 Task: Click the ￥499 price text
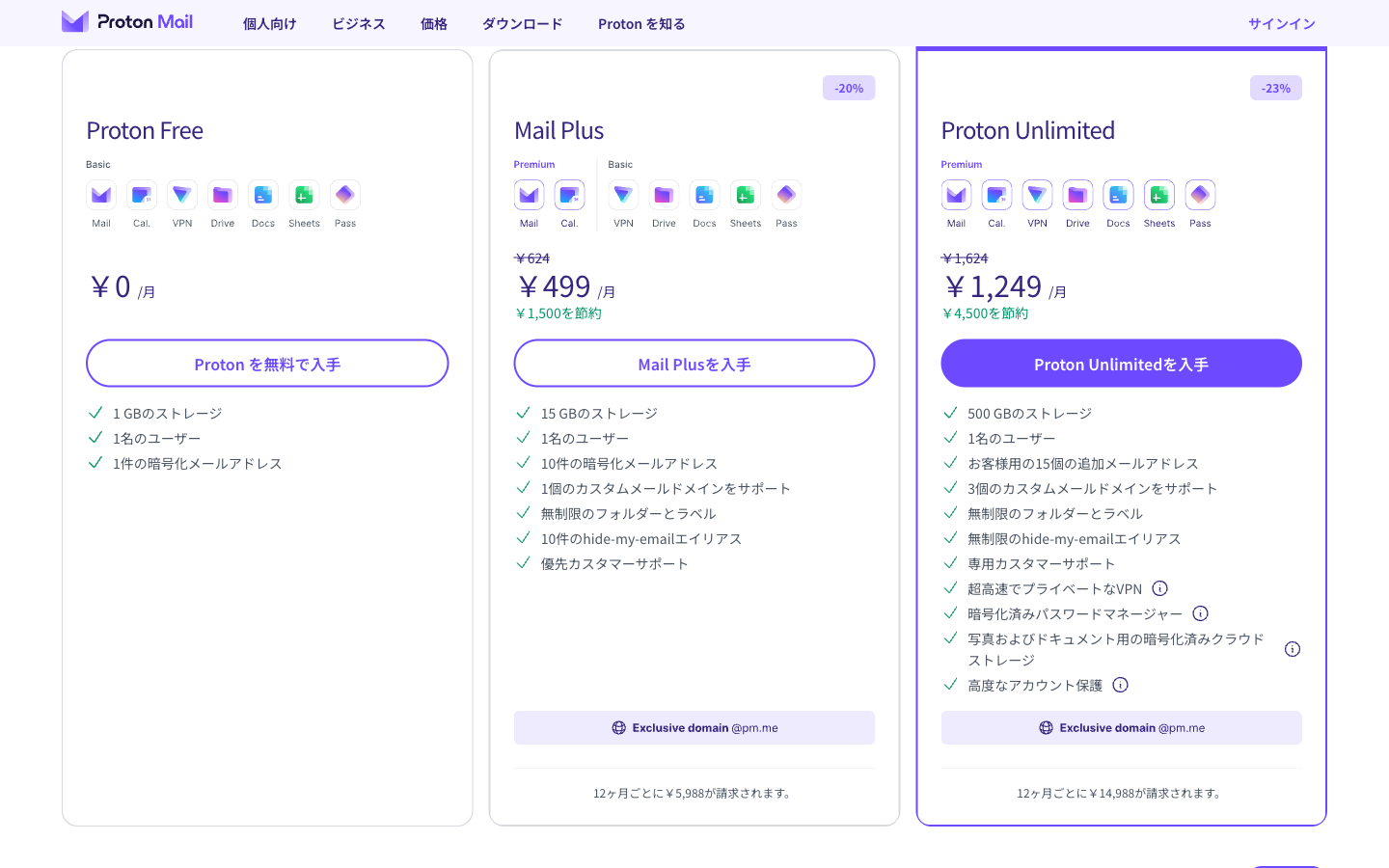pyautogui.click(x=555, y=286)
